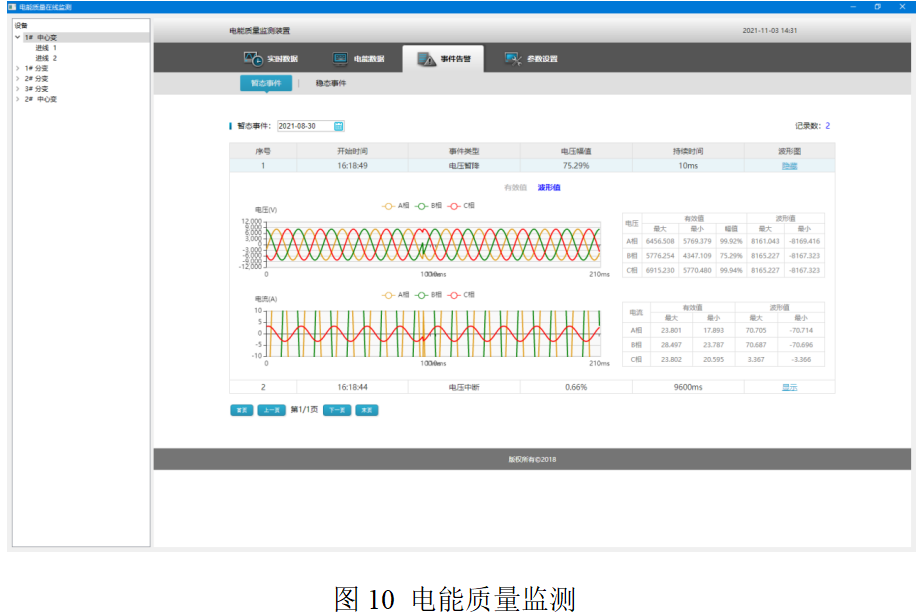
Task: Go to previous page with 上一页
Action: 271,410
